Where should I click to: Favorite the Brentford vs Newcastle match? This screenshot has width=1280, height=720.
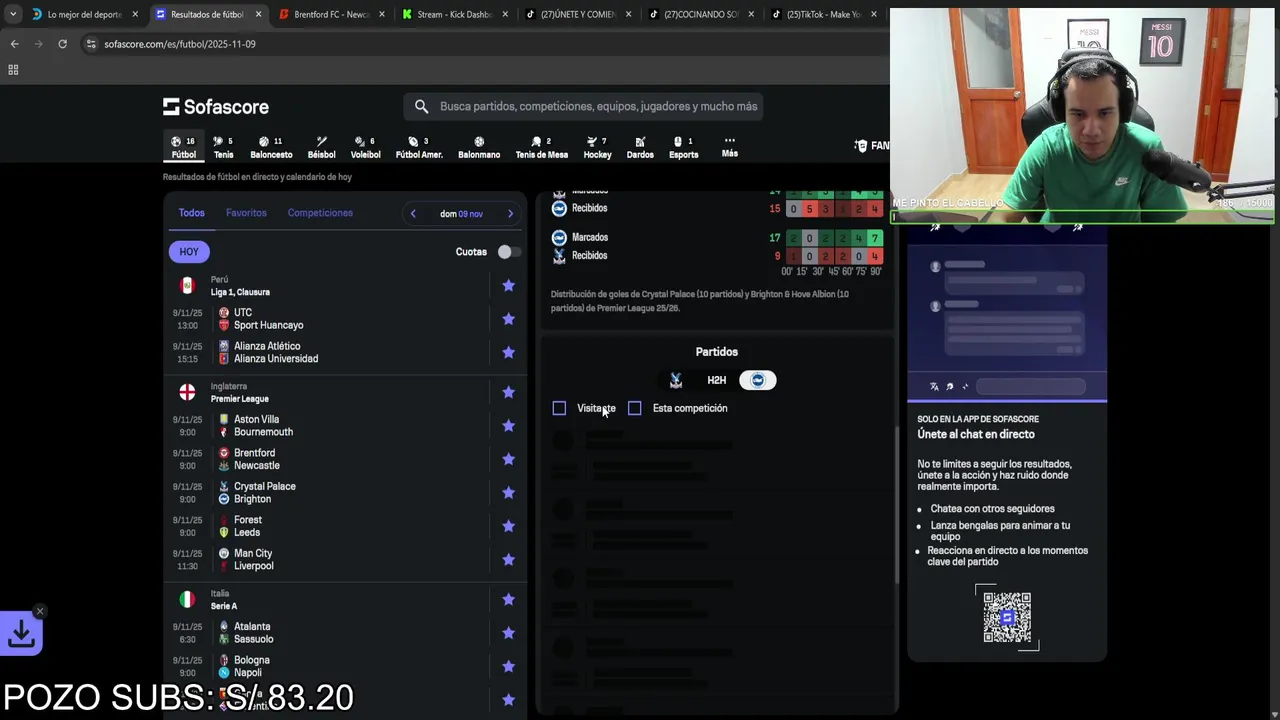508,459
